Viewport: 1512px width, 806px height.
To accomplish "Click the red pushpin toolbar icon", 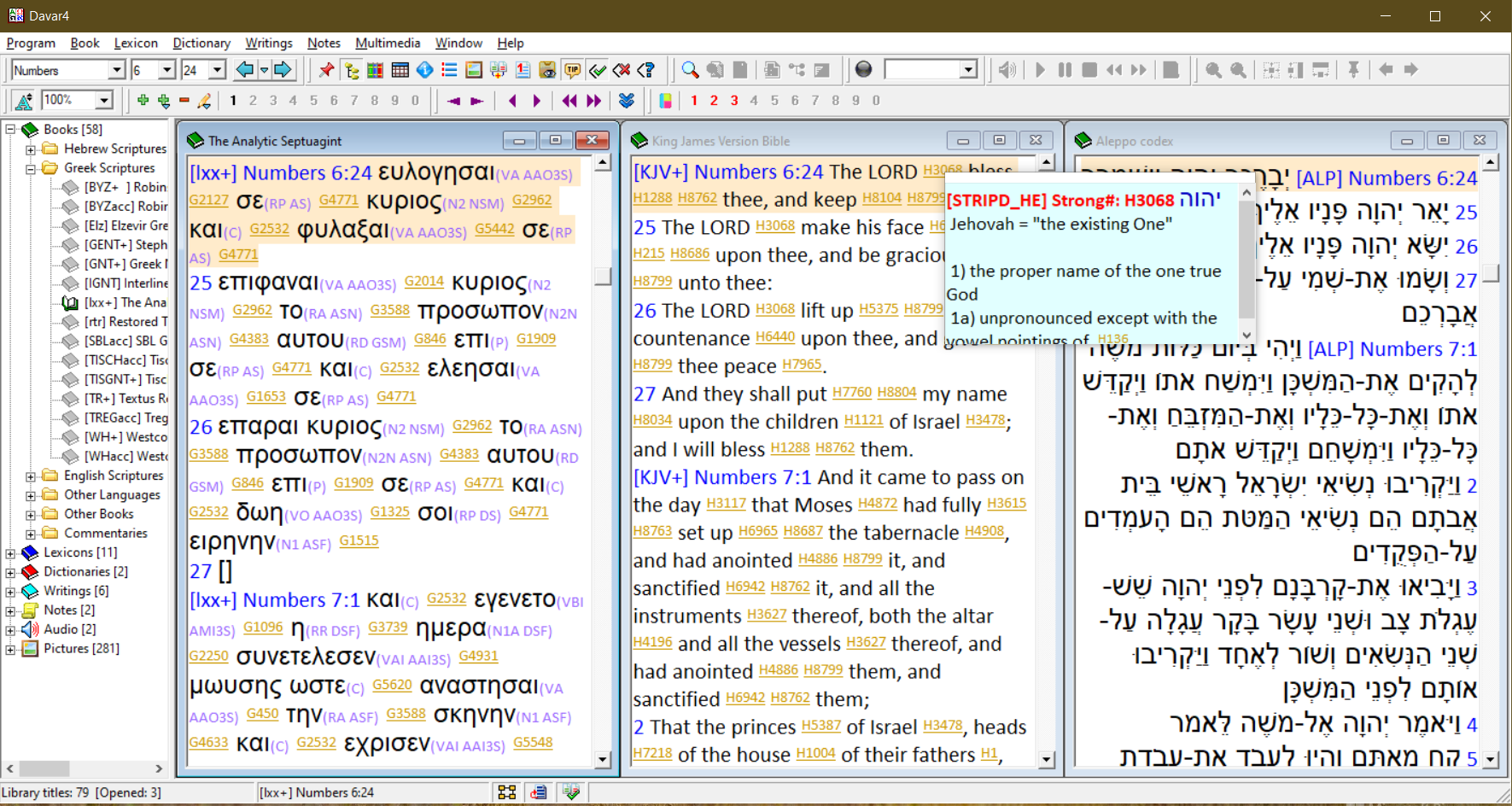I will [326, 70].
